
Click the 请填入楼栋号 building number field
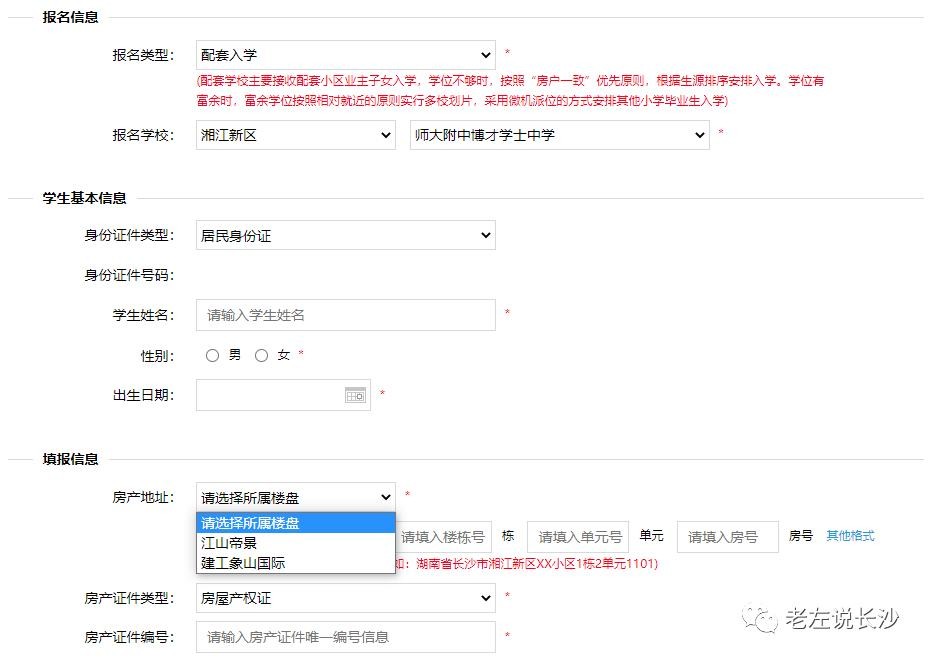pos(443,537)
